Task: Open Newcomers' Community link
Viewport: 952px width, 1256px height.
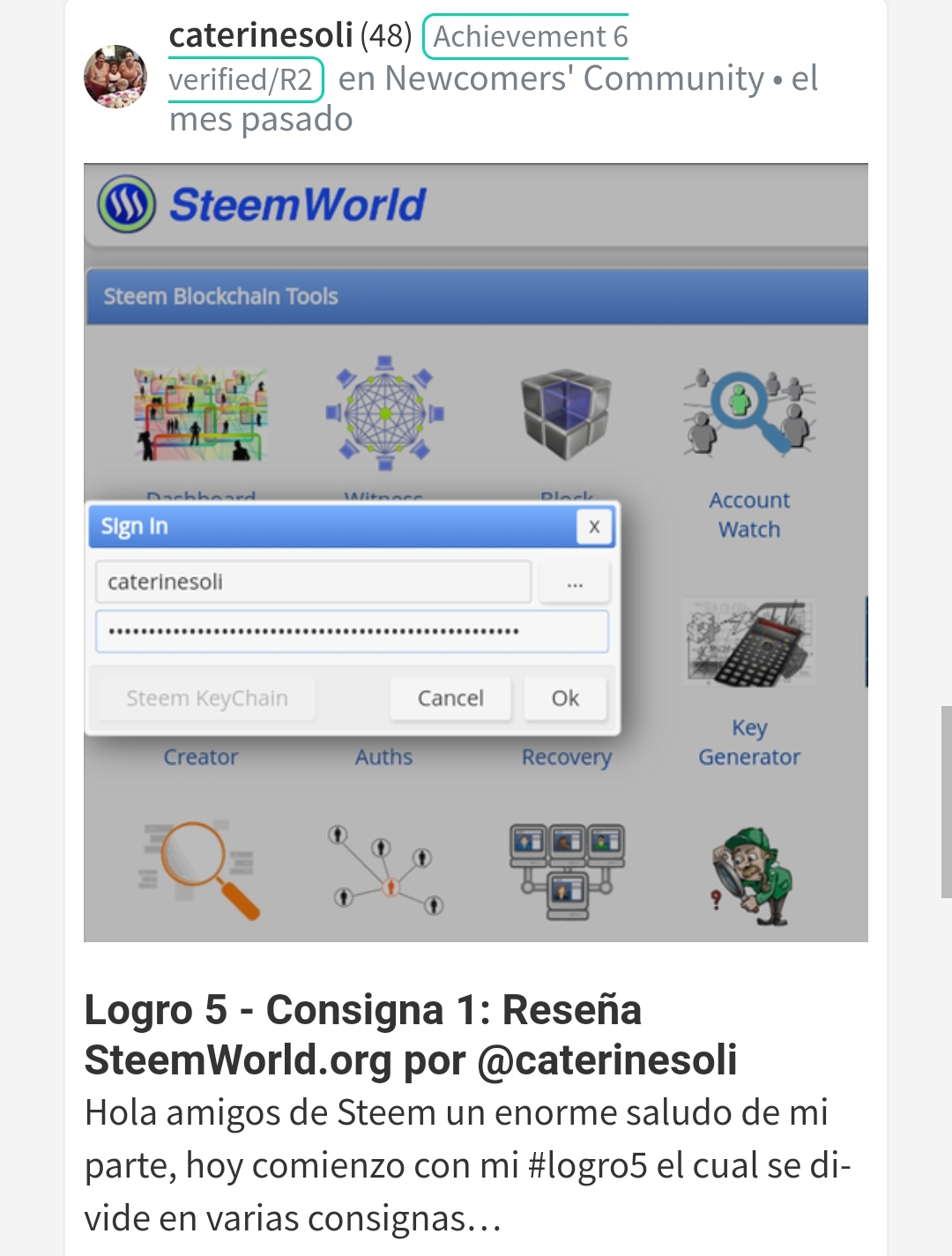Action: click(x=575, y=79)
